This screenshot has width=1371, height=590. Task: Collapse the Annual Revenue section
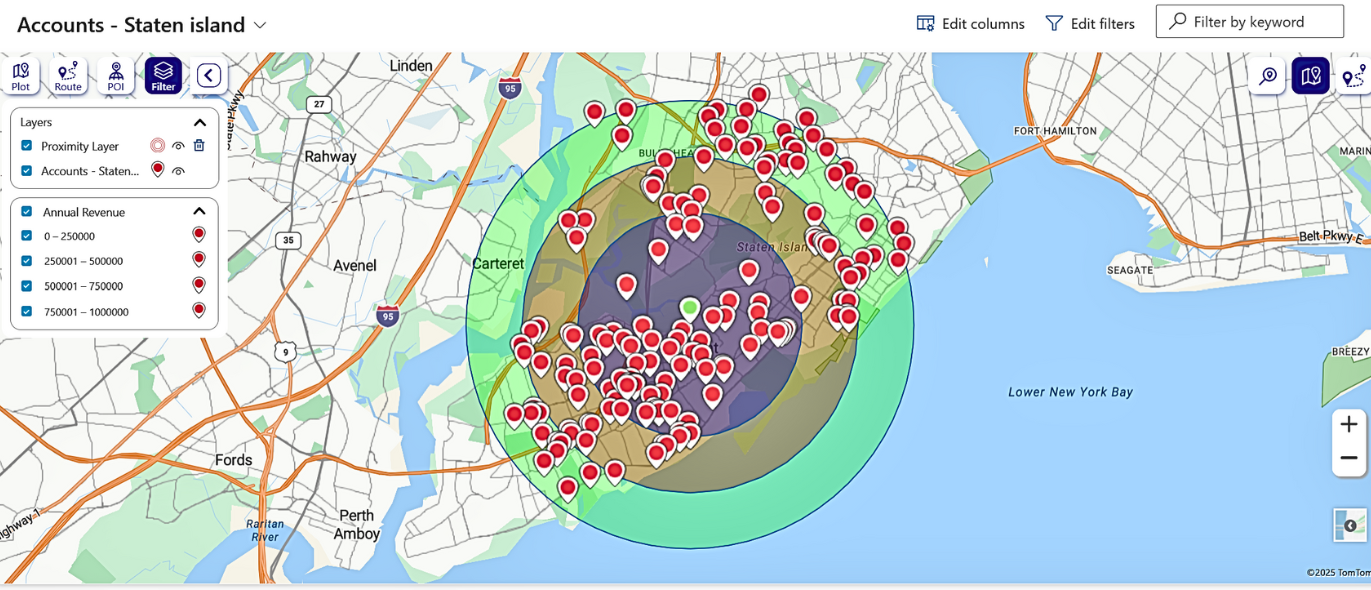(x=199, y=211)
